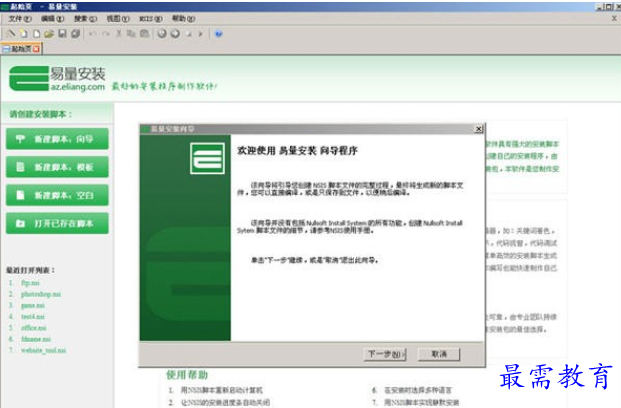Click help item 让NSIS的安装进度条自动关闭
The image size is (621, 408).
225,402
